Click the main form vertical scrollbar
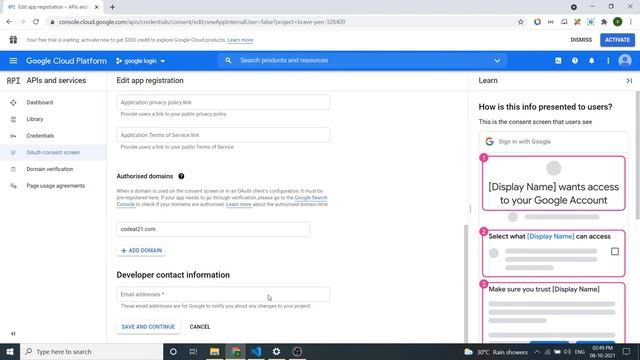This screenshot has height=360, width=640. point(466,284)
